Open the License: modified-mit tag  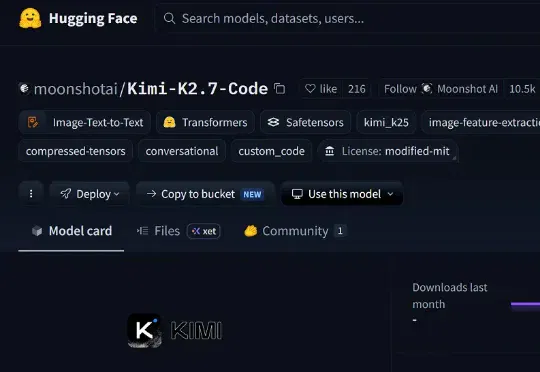387,151
